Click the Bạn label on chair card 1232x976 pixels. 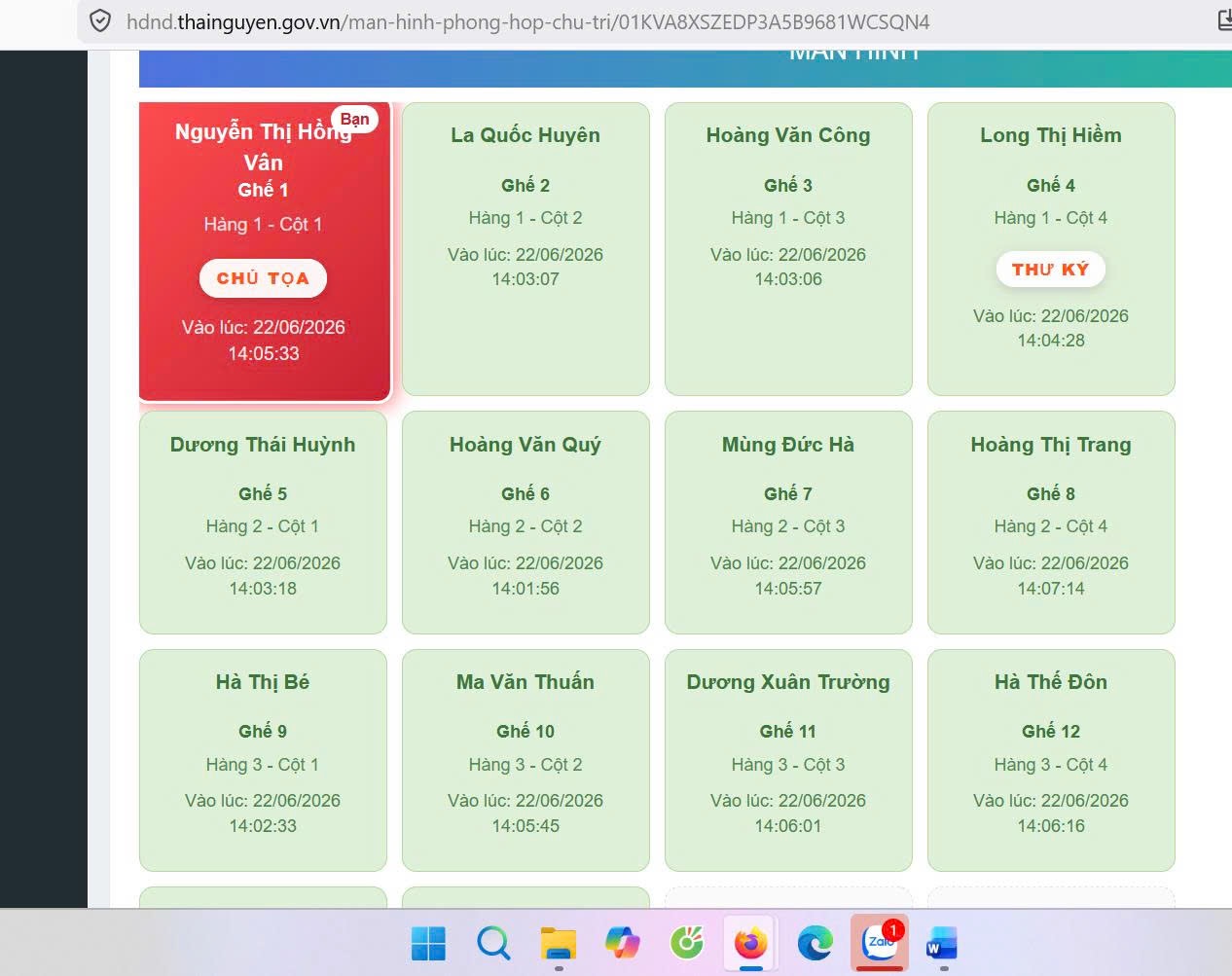point(355,120)
